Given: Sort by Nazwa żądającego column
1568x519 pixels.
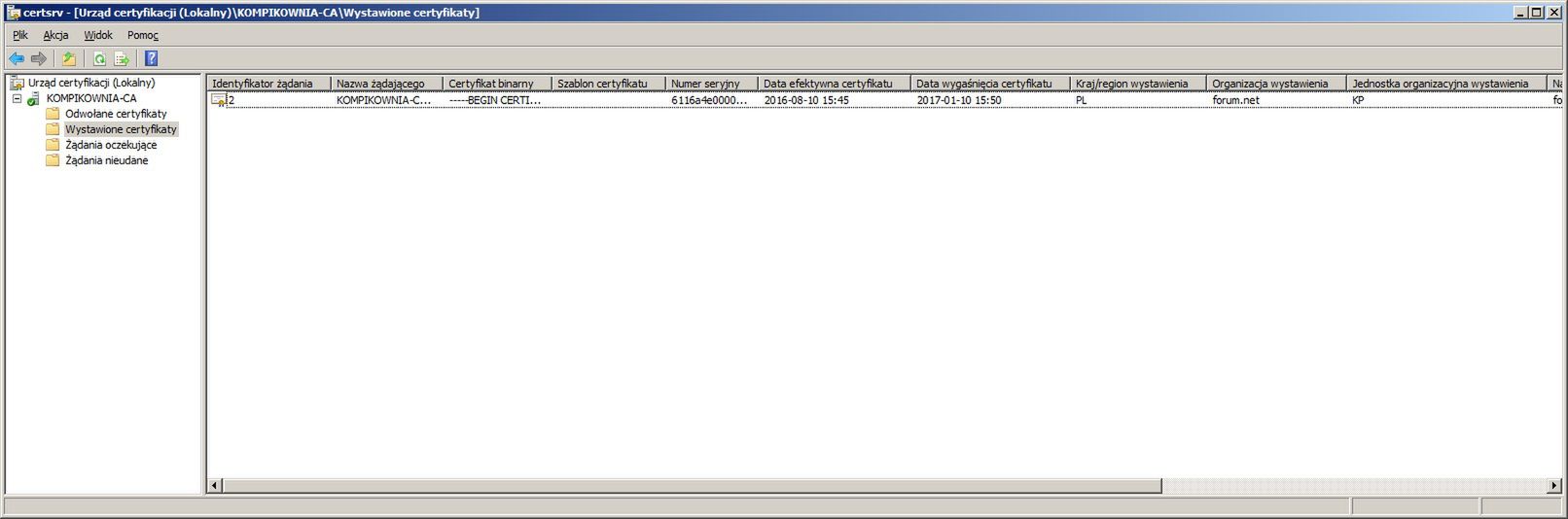Looking at the screenshot, I should [387, 84].
